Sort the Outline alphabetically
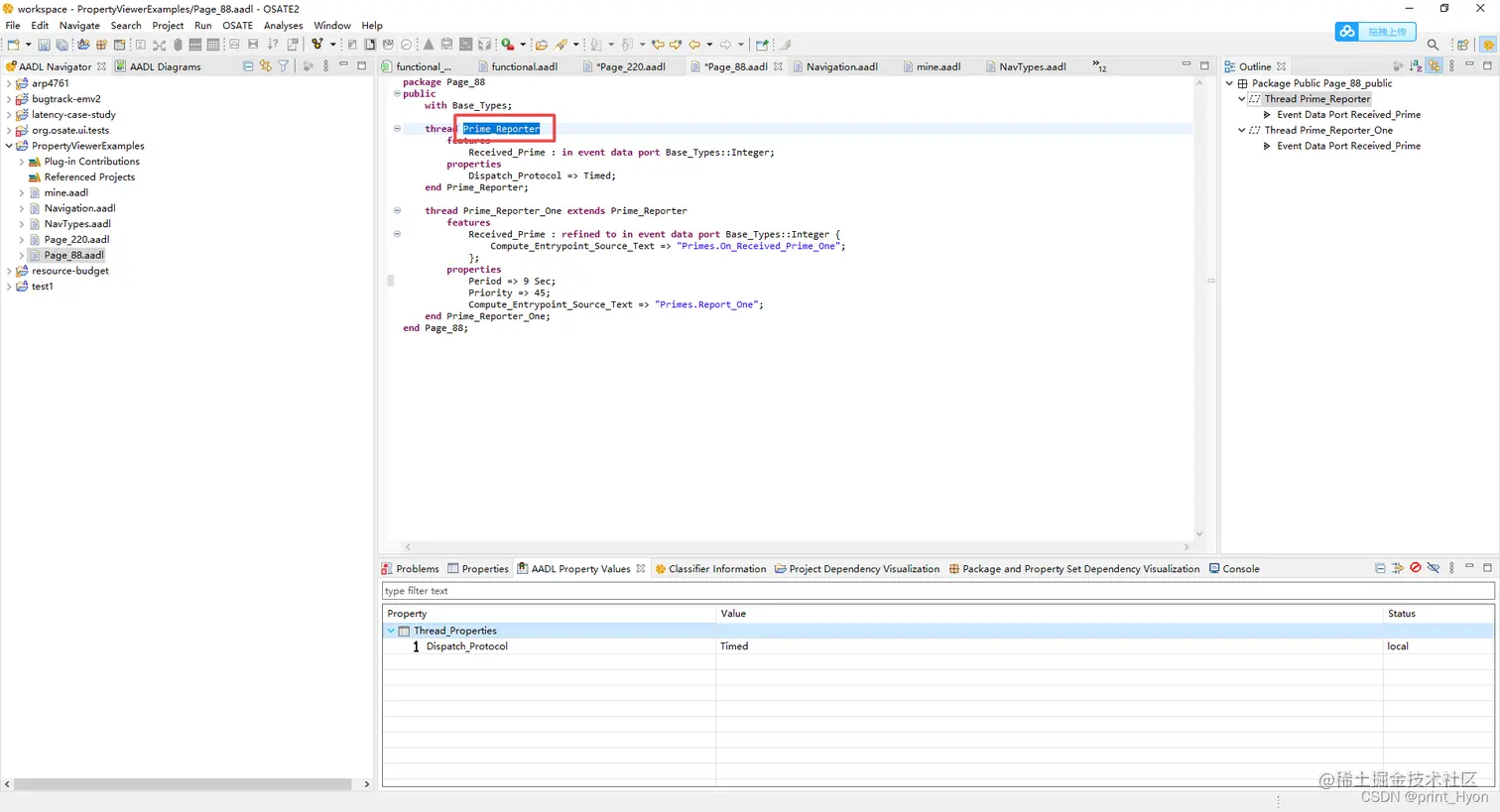This screenshot has height=812, width=1500. pos(1416,66)
